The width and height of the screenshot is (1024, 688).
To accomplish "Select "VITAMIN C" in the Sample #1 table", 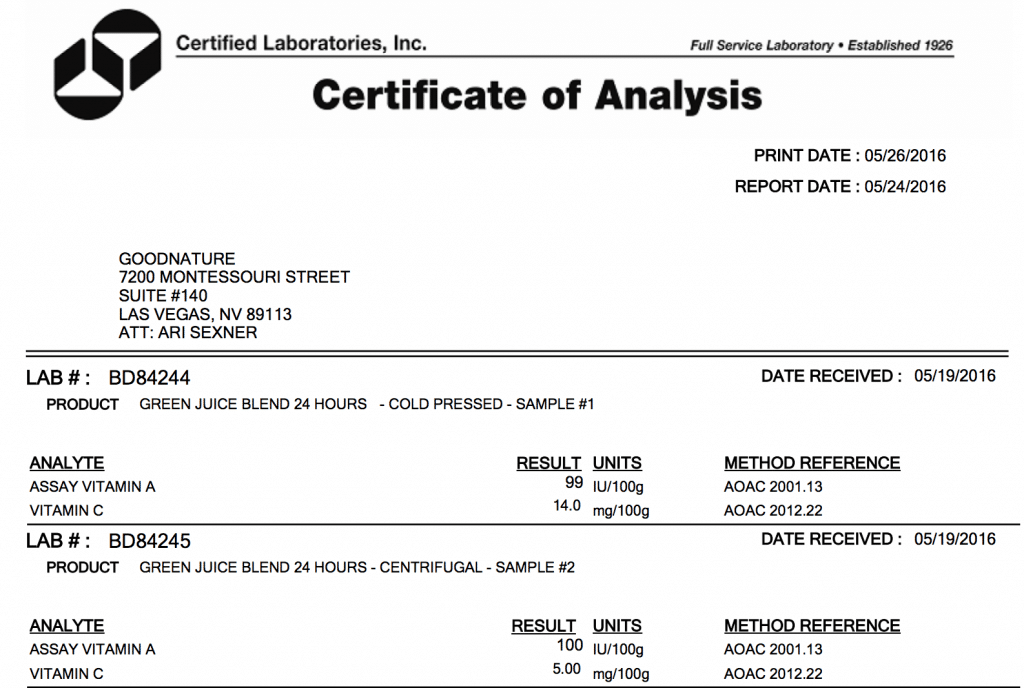I will pos(67,510).
